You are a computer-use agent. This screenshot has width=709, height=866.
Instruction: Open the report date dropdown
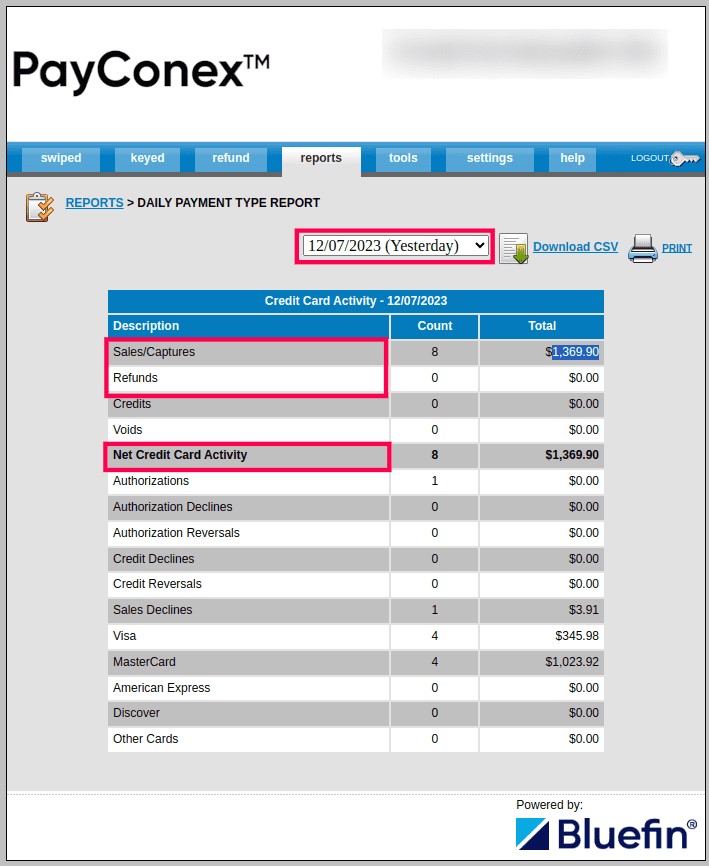tap(395, 245)
